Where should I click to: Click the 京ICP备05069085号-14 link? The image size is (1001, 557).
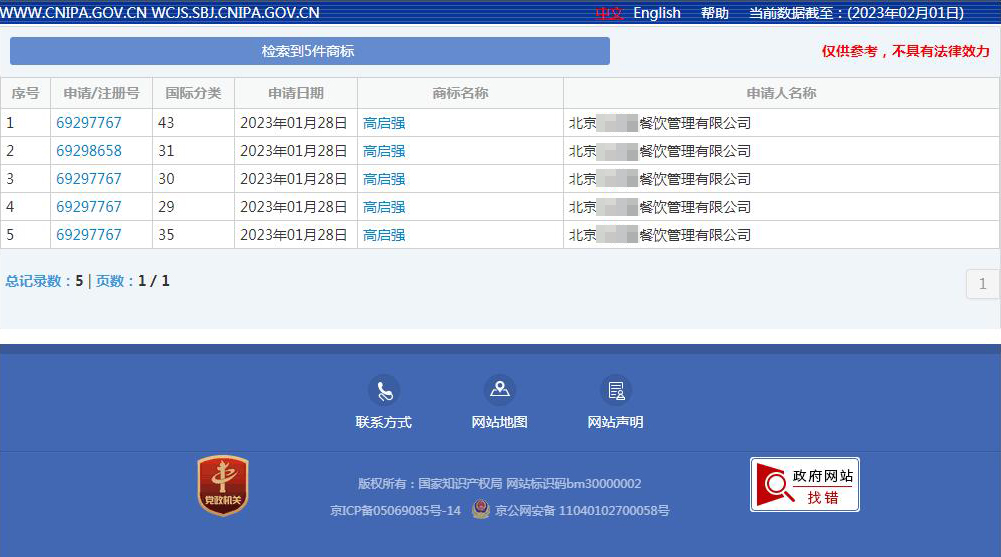395,510
